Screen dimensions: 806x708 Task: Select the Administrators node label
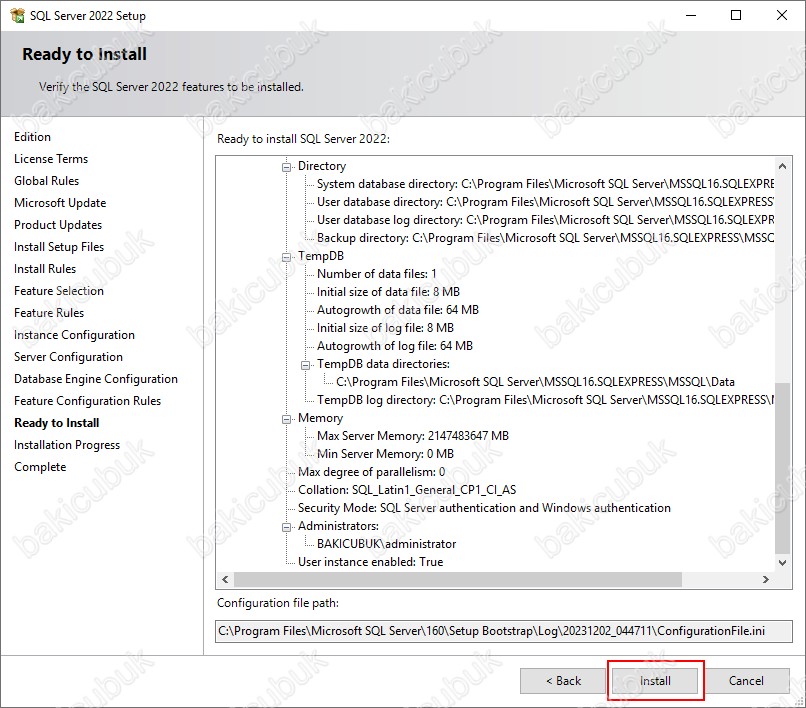click(x=338, y=526)
